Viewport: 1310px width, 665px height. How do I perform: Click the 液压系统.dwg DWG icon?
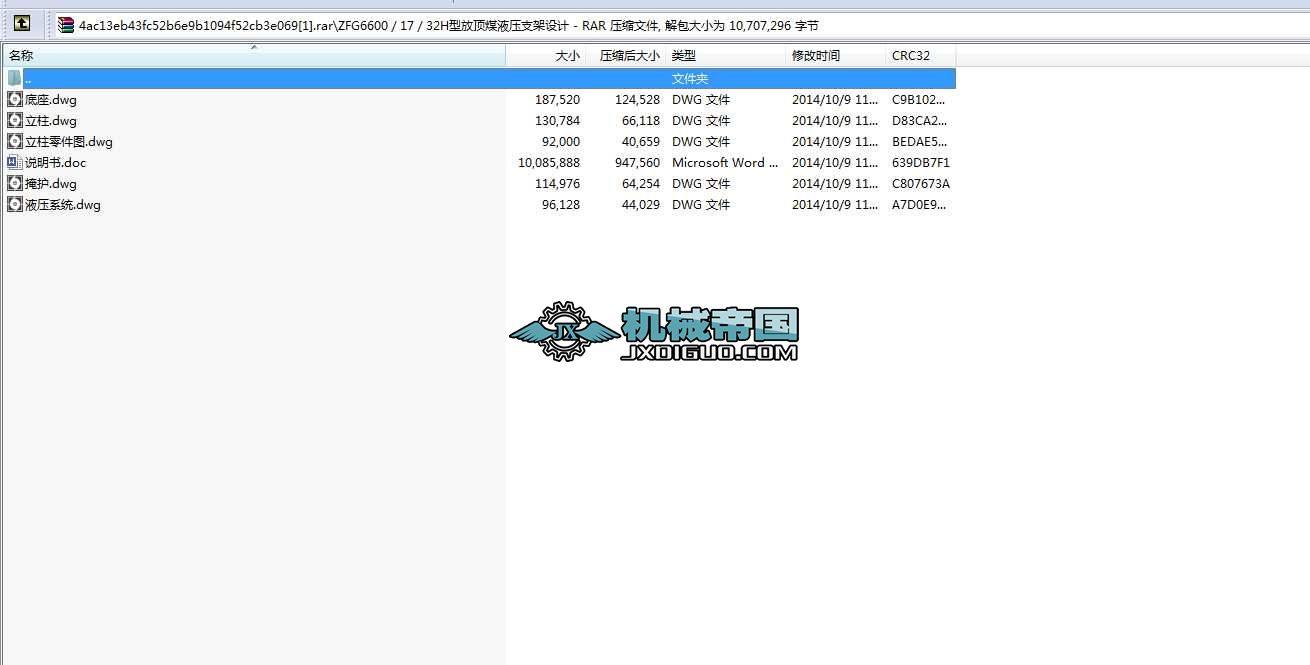click(x=14, y=204)
